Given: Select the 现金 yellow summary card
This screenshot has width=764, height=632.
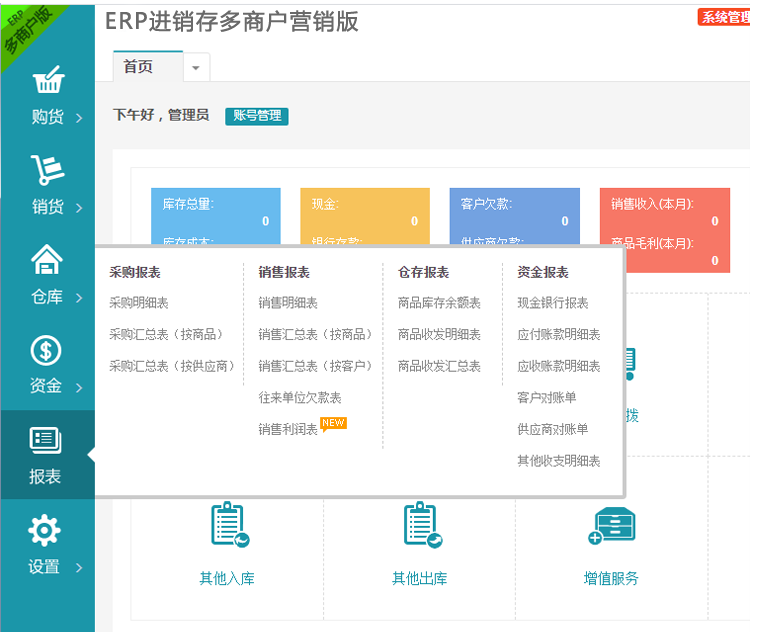Looking at the screenshot, I should [x=365, y=216].
